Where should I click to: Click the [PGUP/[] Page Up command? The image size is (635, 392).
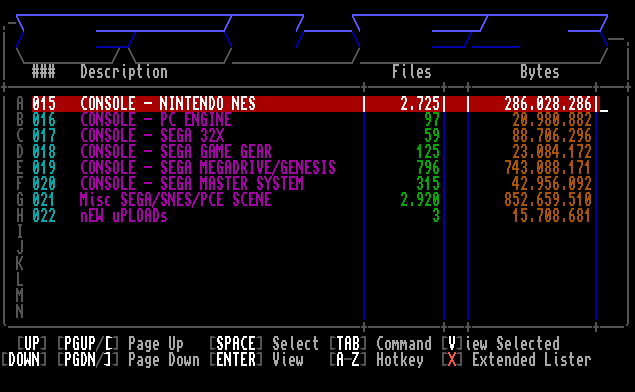coord(120,344)
